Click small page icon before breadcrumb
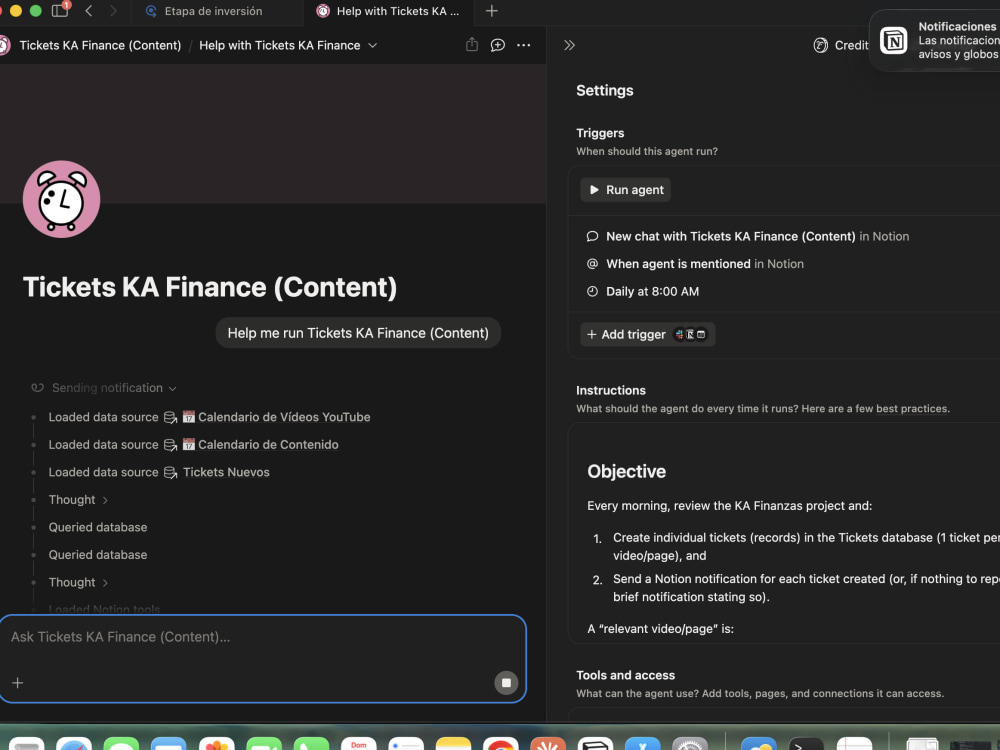This screenshot has width=1000, height=750. (4, 45)
